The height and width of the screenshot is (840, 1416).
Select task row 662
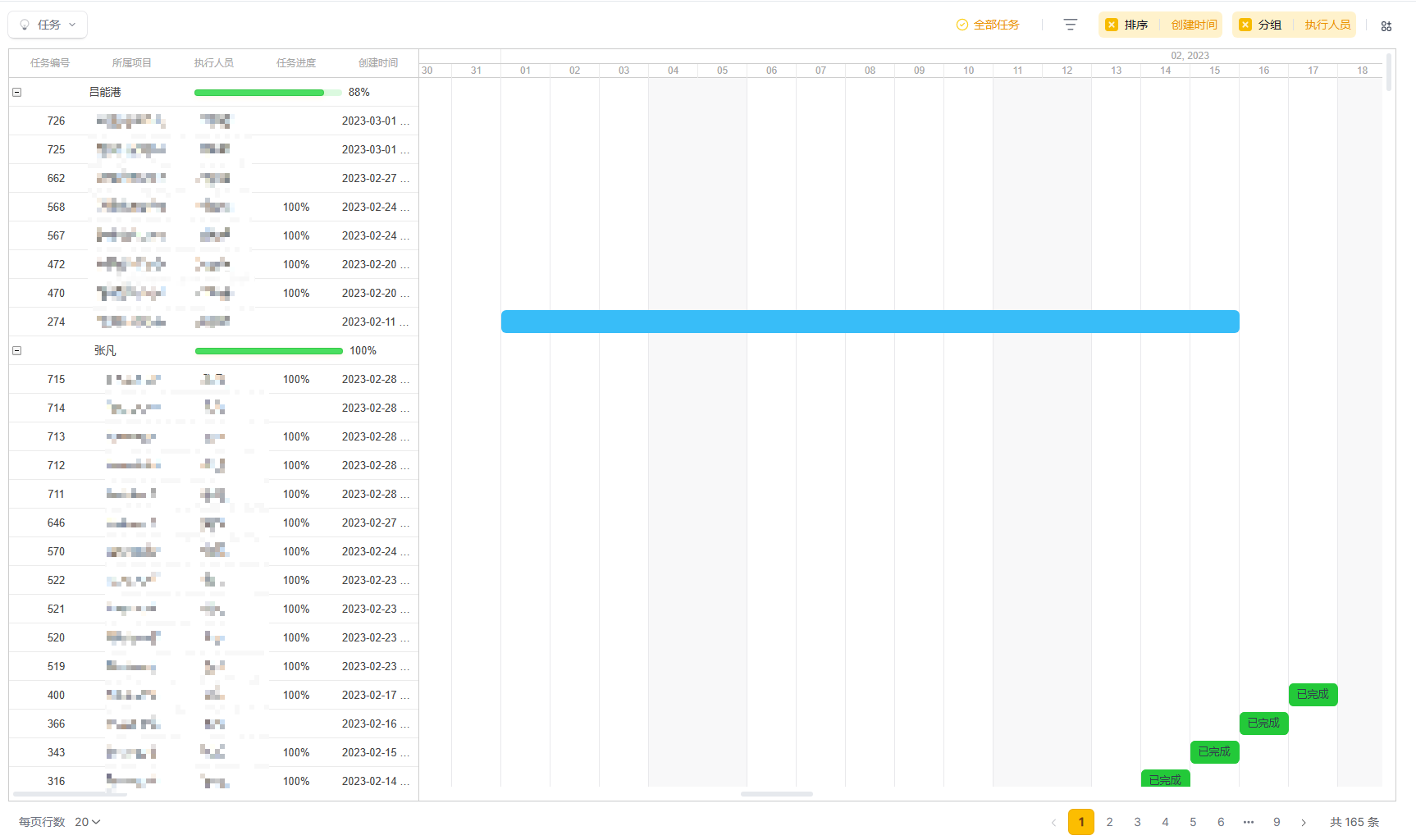pos(213,178)
